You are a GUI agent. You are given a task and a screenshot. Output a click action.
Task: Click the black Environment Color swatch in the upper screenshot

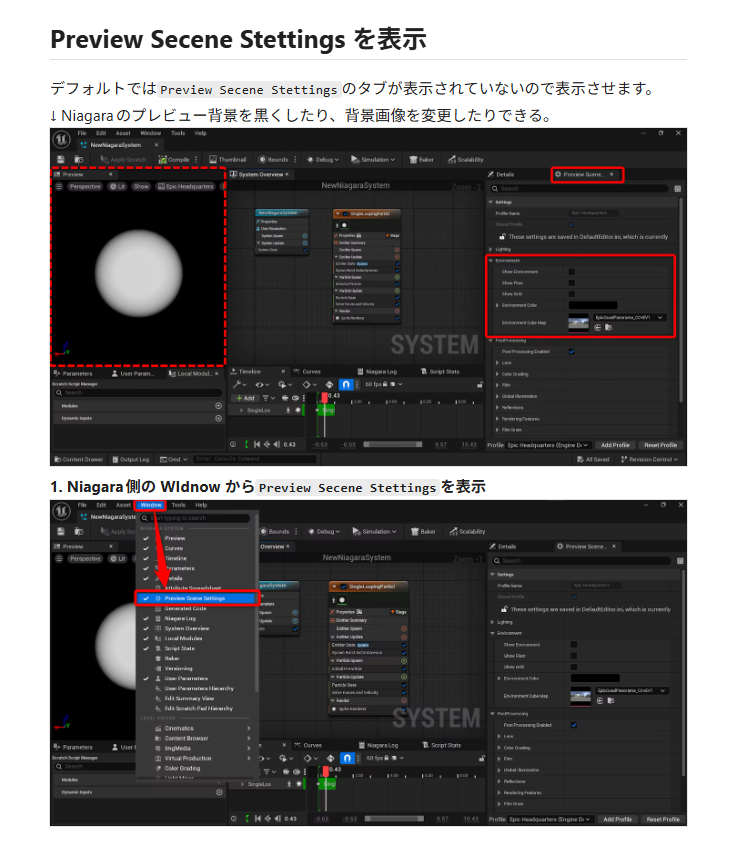(593, 305)
